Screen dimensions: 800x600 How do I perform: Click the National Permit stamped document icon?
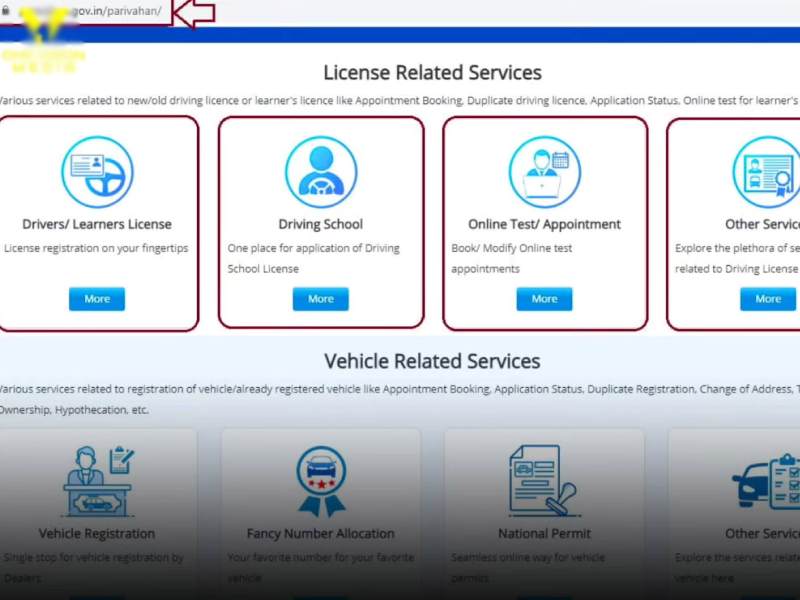tap(543, 481)
